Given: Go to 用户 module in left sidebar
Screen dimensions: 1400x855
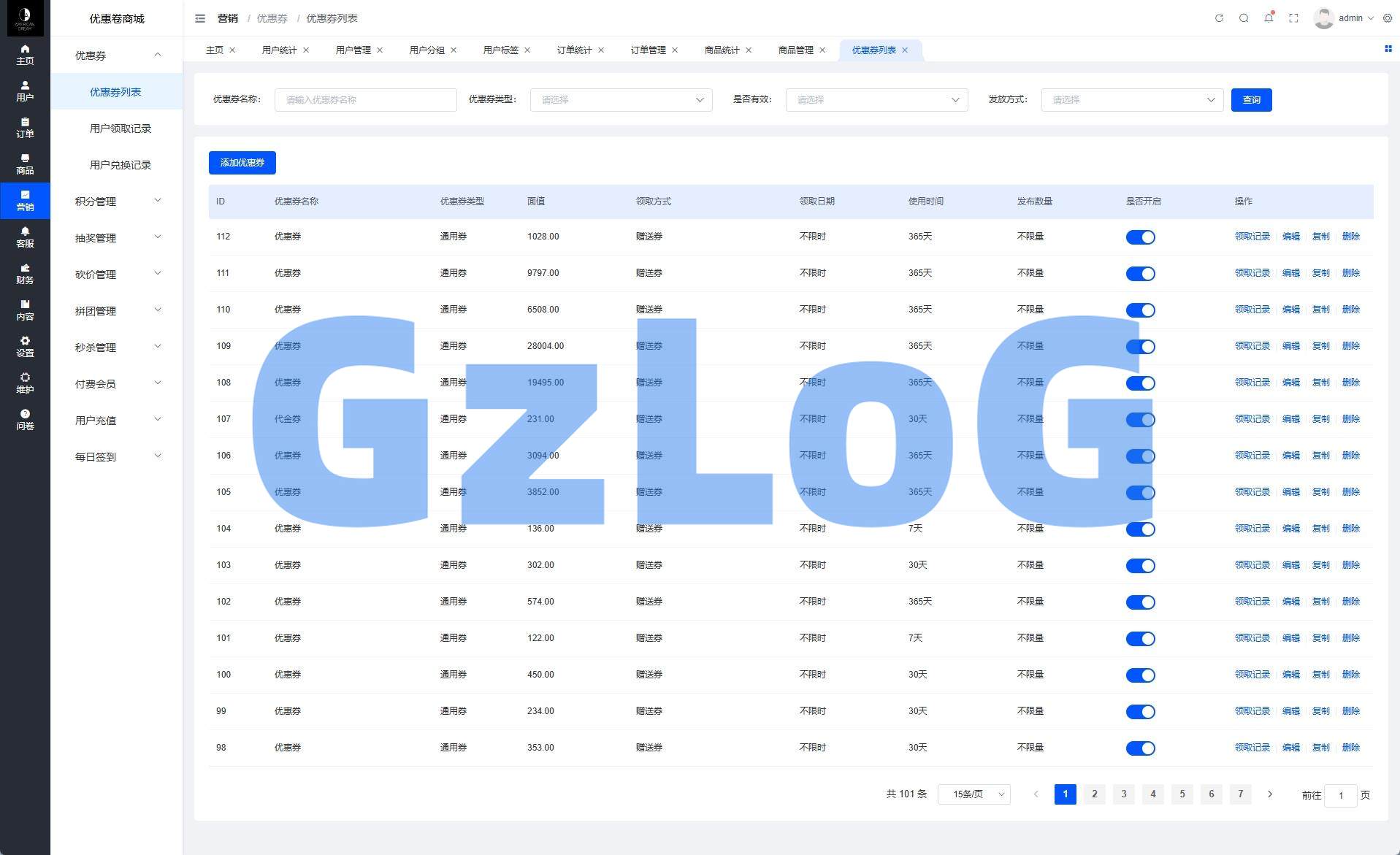Looking at the screenshot, I should (x=25, y=91).
